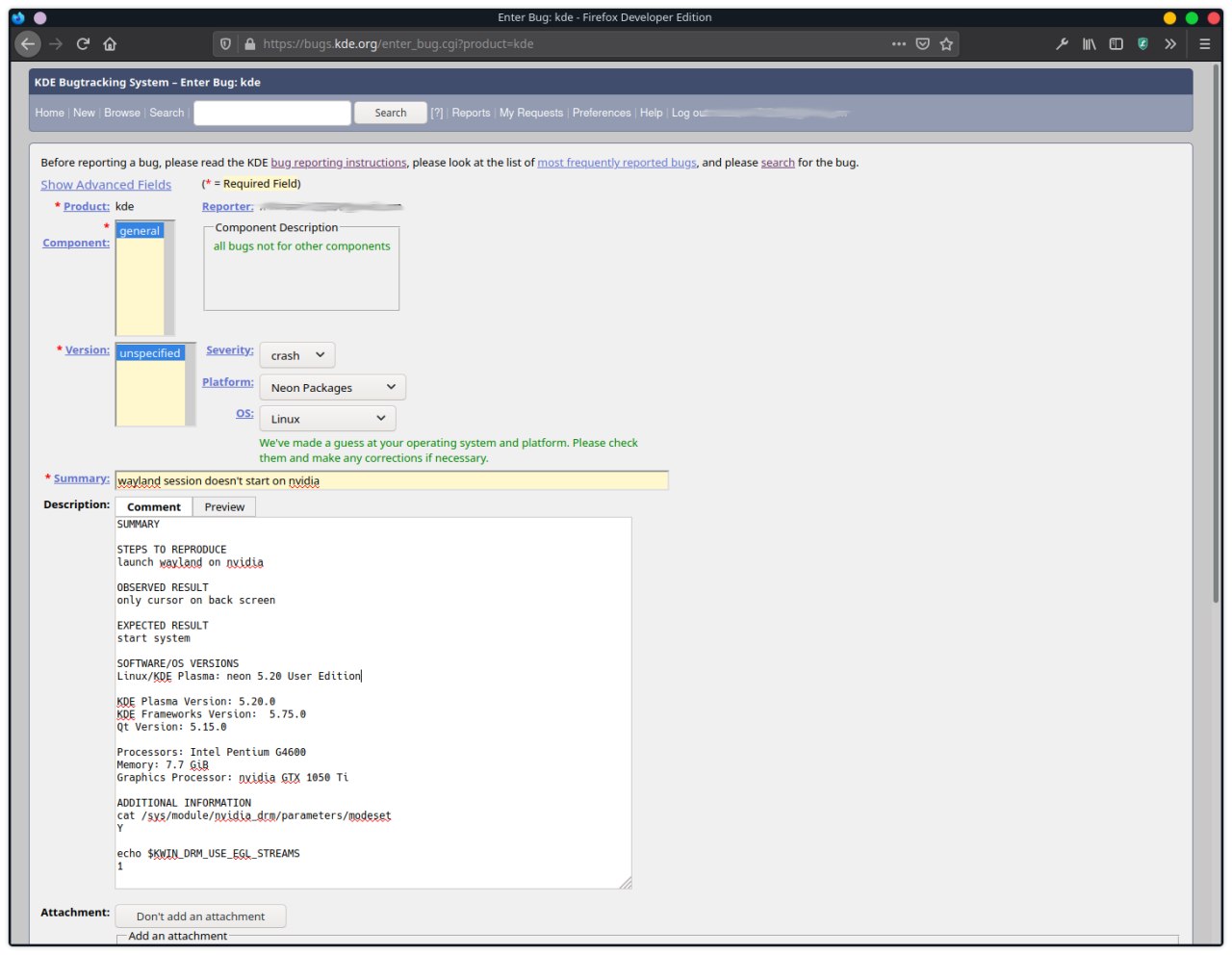Click the Severity field label link
1232x955 pixels.
(x=230, y=349)
